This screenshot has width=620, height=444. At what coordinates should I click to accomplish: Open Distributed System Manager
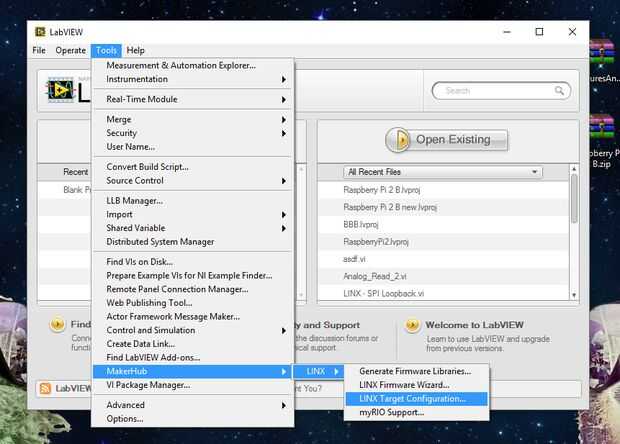tap(193, 242)
